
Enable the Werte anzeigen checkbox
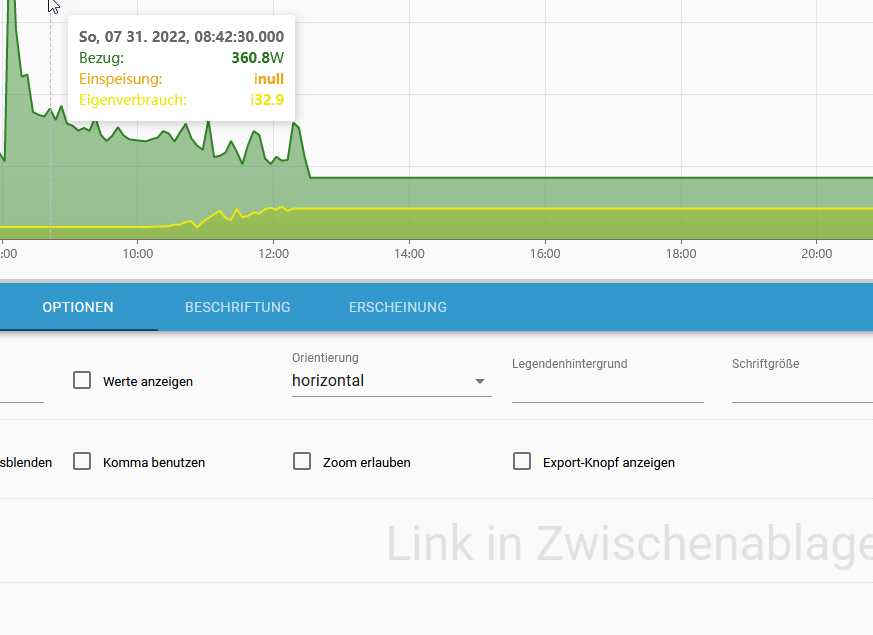point(82,381)
